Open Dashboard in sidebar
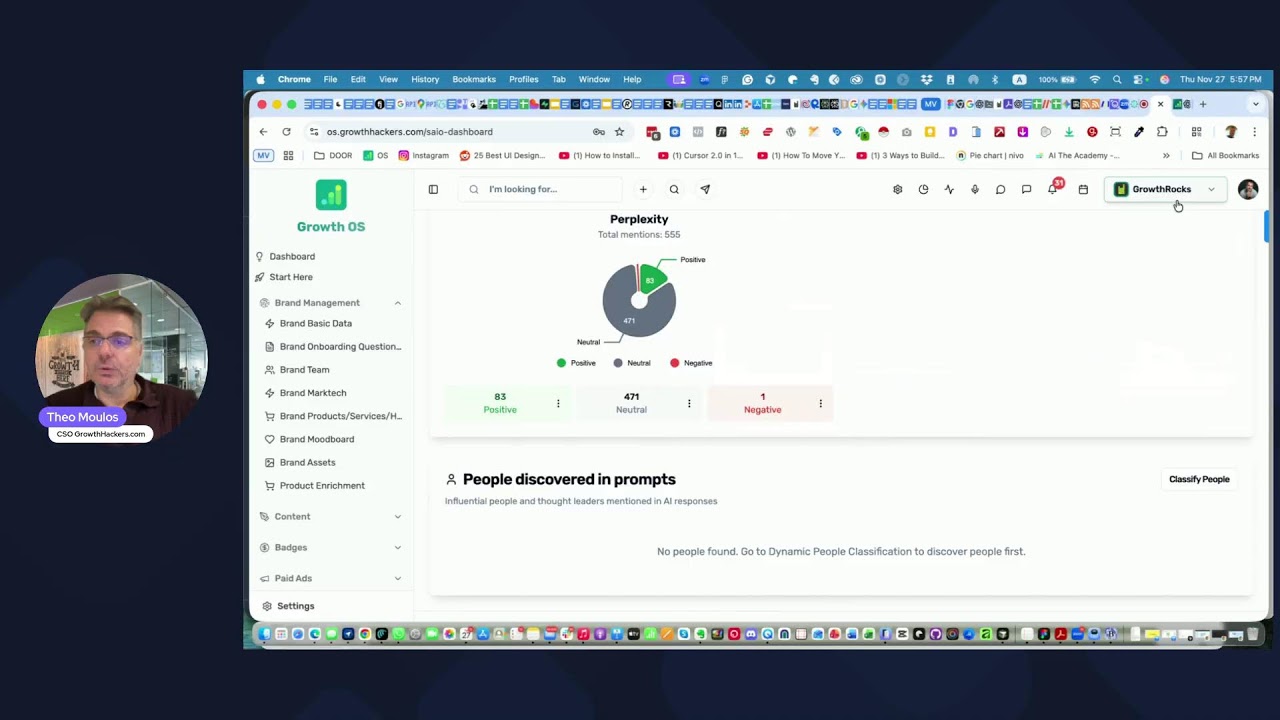 pyautogui.click(x=291, y=256)
